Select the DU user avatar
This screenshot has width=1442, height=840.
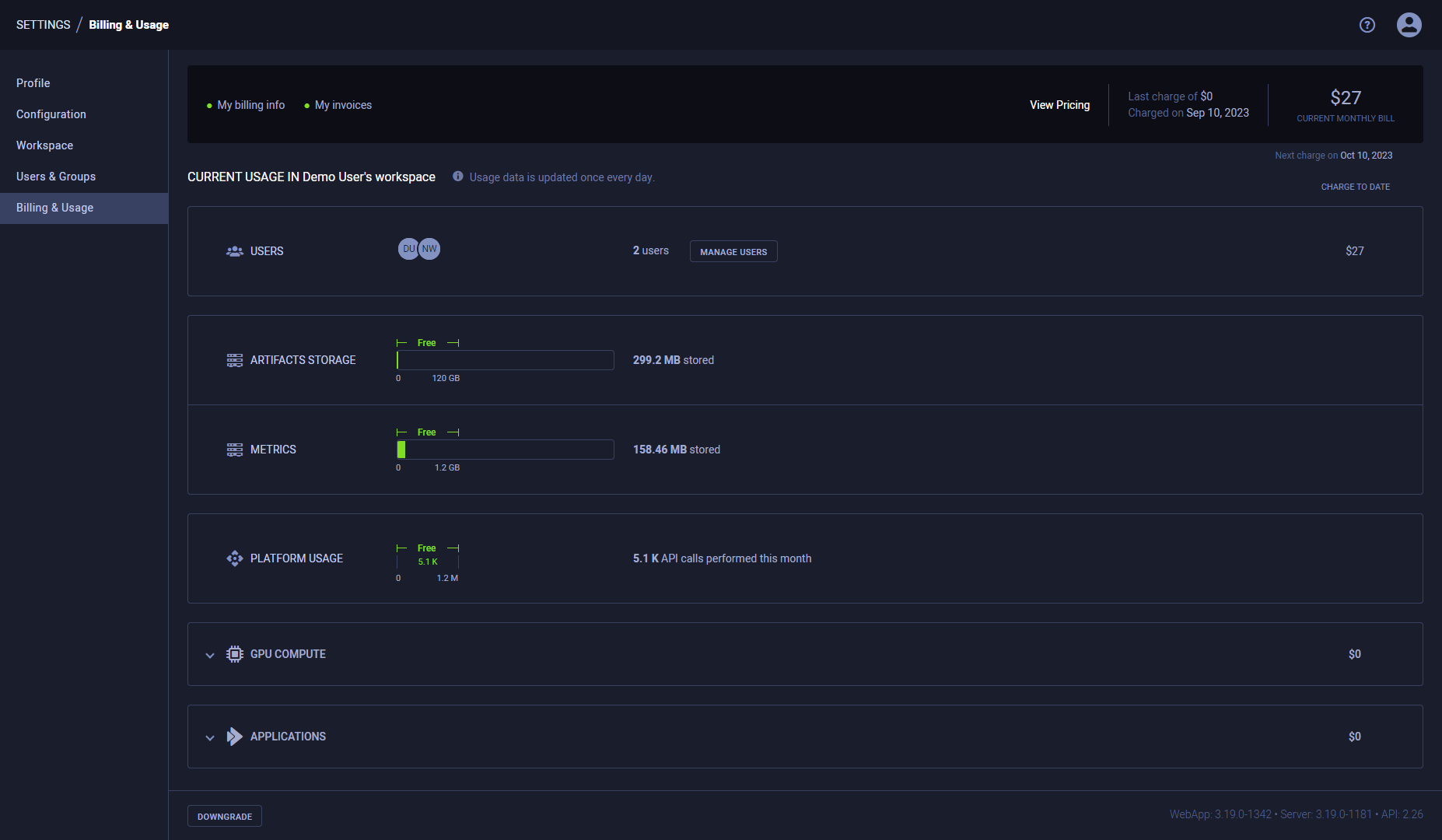pyautogui.click(x=408, y=249)
